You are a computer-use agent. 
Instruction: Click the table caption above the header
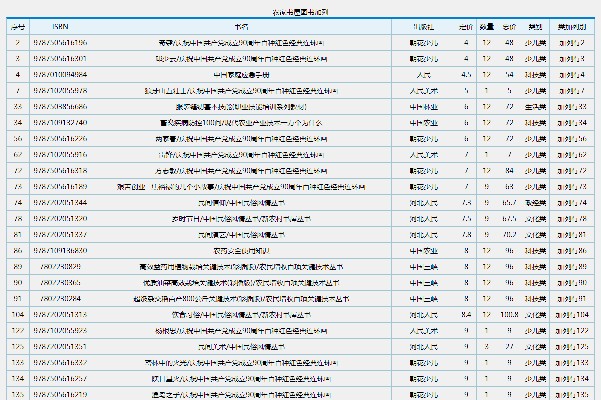click(300, 12)
